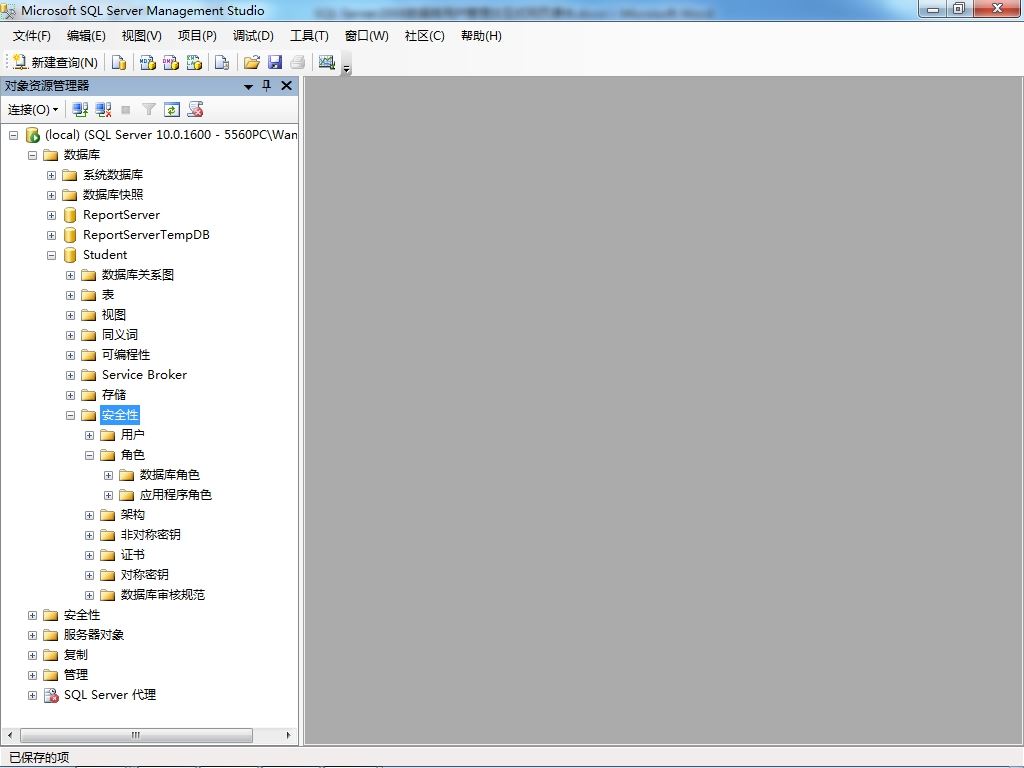Click SQL Server Compact query icon
This screenshot has width=1024, height=768.
[x=222, y=62]
